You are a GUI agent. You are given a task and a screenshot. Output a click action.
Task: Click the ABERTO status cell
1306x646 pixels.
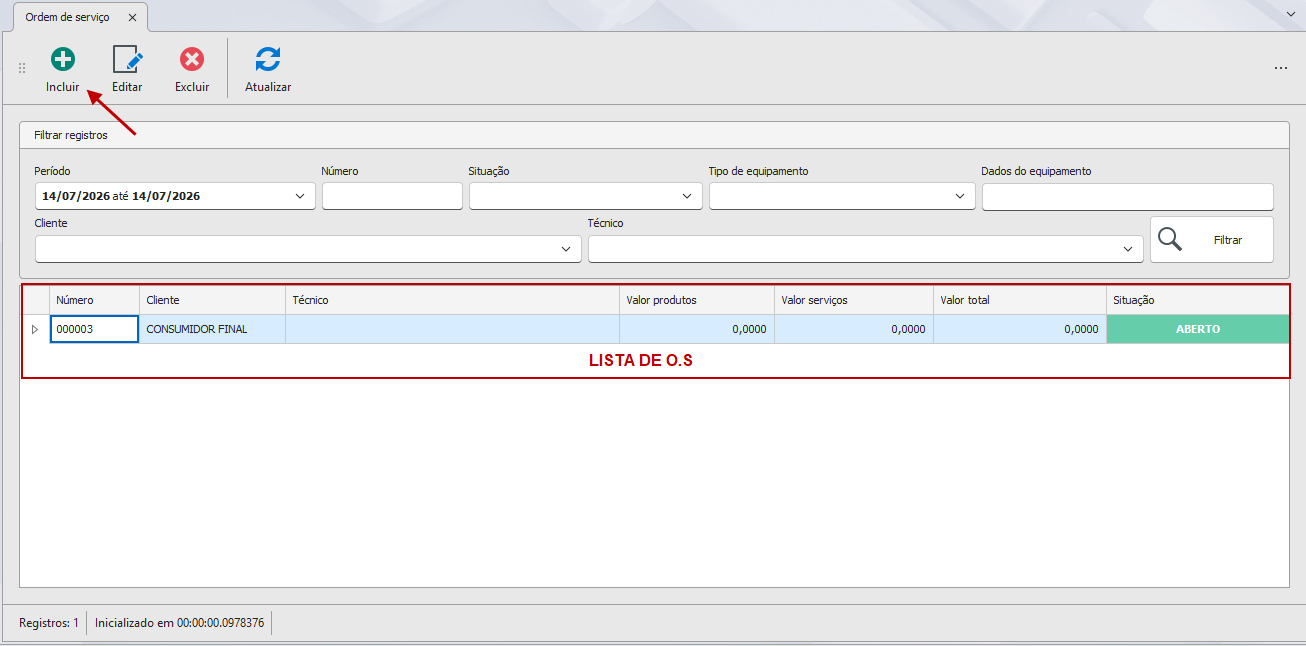pos(1198,329)
